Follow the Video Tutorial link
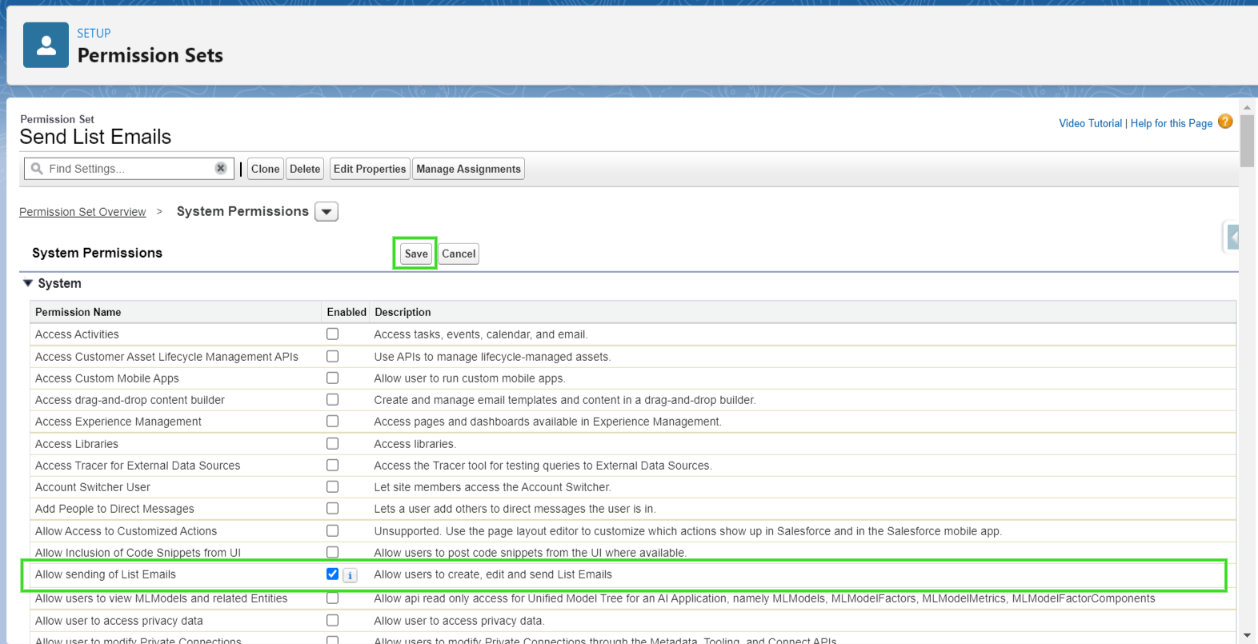Screen dimensions: 1258x644 click(1089, 122)
